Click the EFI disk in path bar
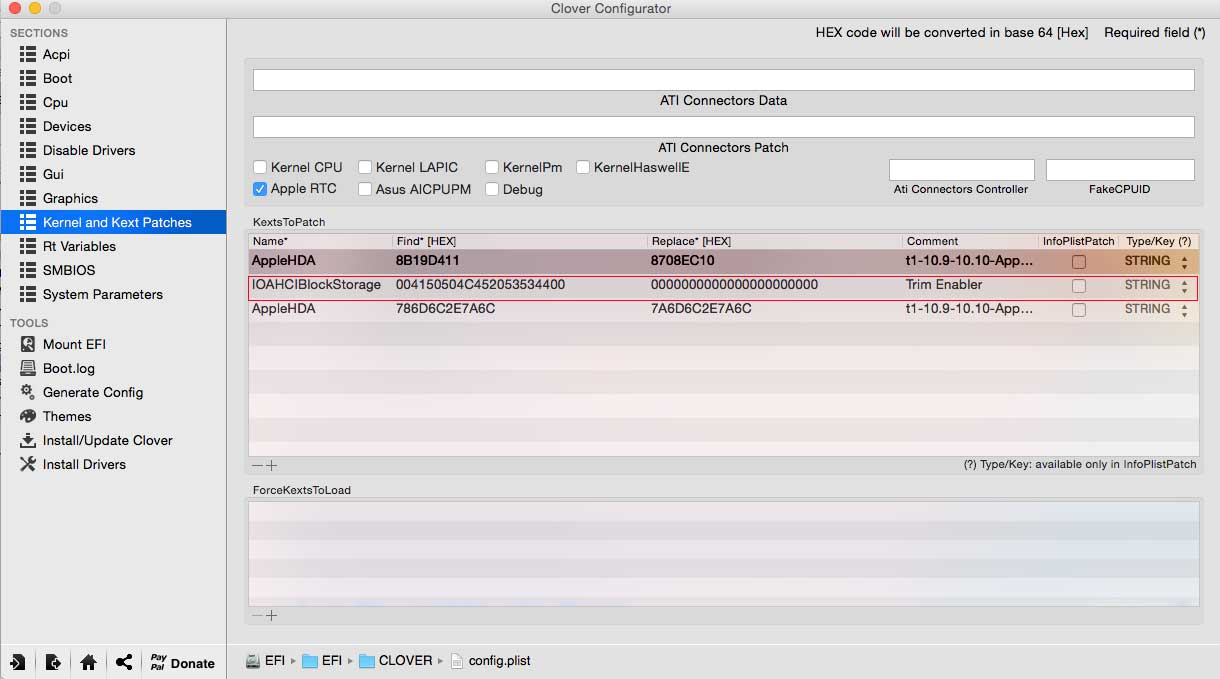This screenshot has height=679, width=1220. (x=265, y=661)
